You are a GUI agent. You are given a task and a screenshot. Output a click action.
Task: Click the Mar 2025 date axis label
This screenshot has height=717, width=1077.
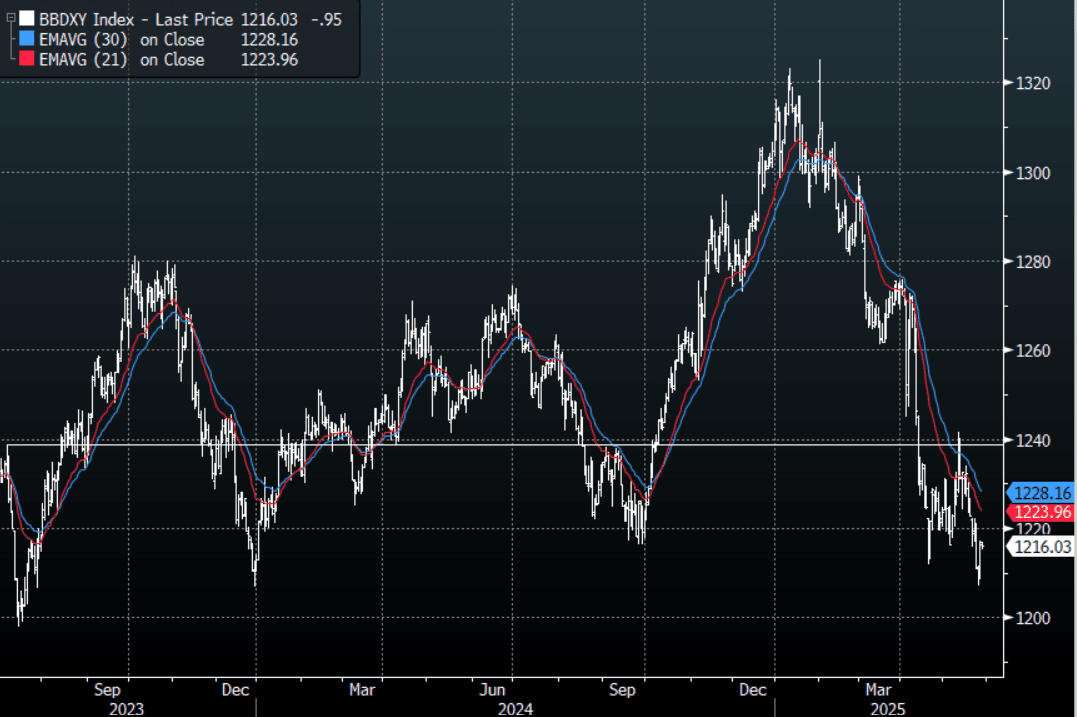[878, 689]
